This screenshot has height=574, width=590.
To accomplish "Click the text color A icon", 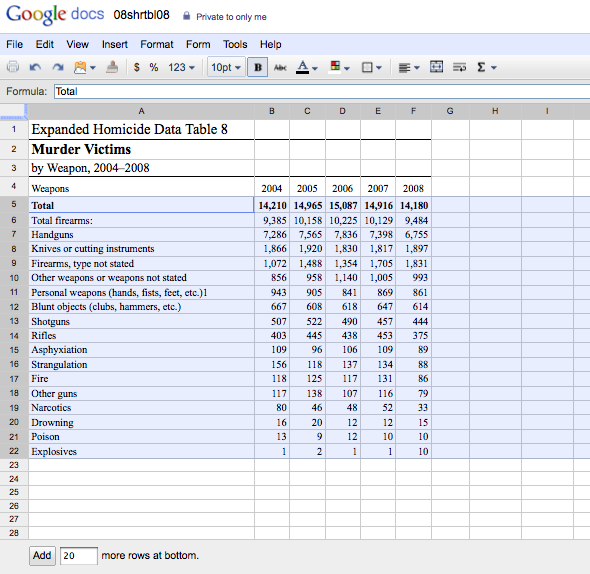I will [302, 67].
